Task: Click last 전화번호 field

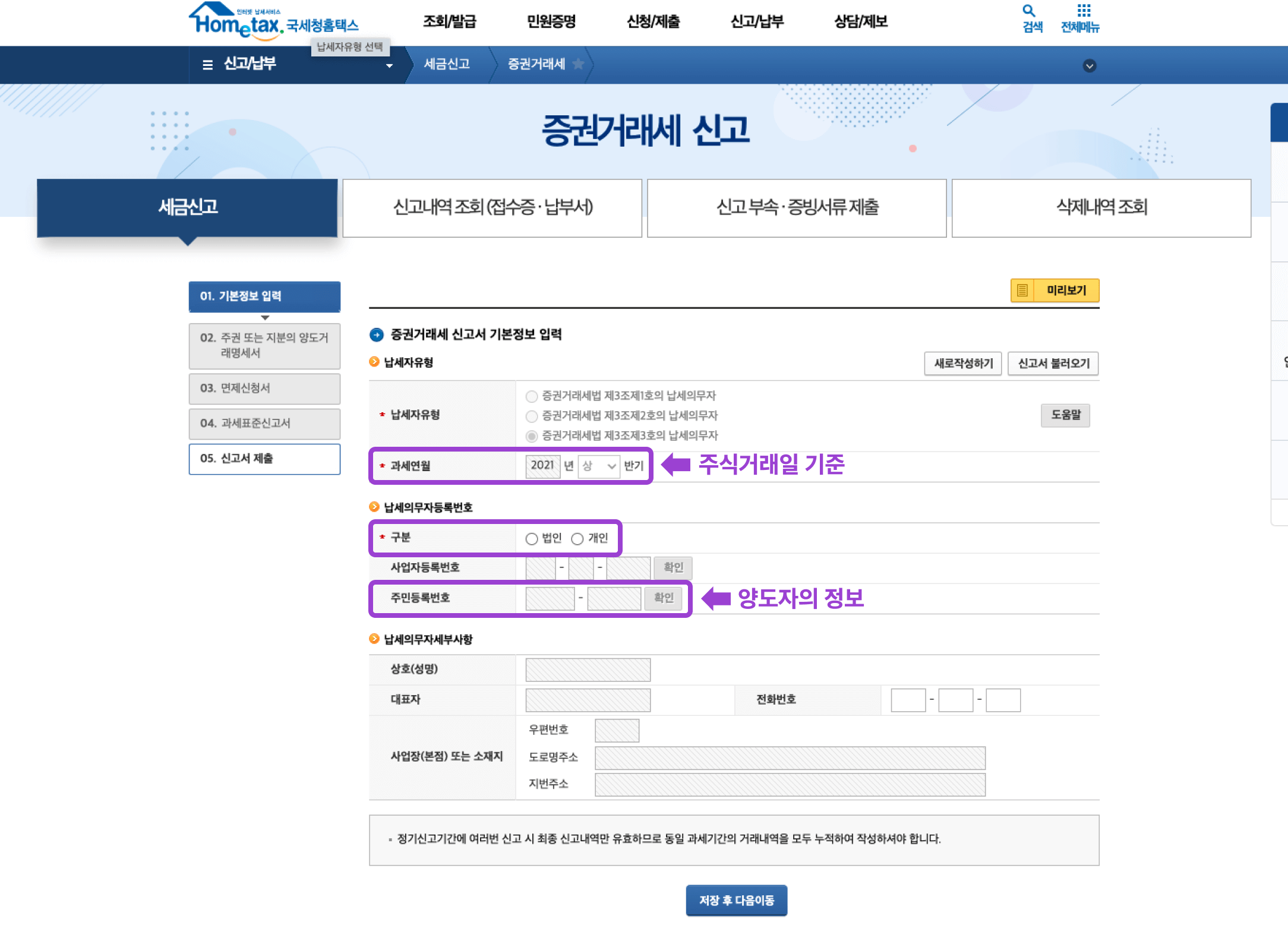Action: click(x=1003, y=700)
